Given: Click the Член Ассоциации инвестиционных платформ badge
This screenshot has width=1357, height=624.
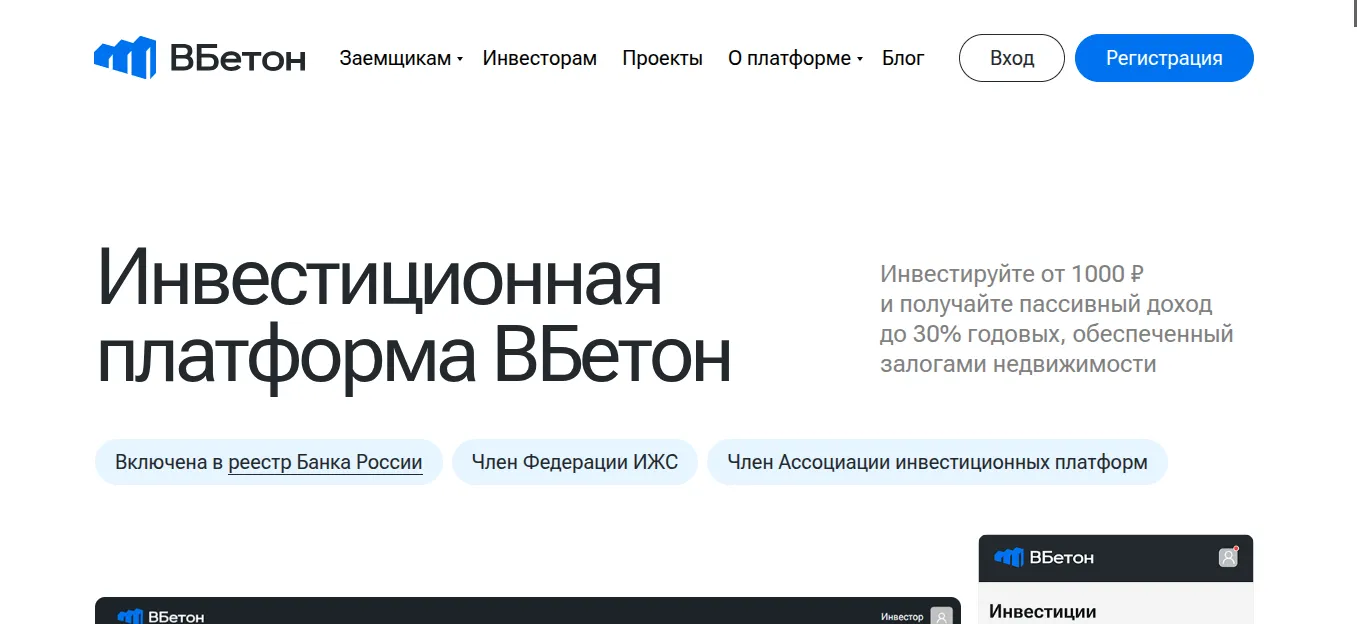Looking at the screenshot, I should [937, 462].
